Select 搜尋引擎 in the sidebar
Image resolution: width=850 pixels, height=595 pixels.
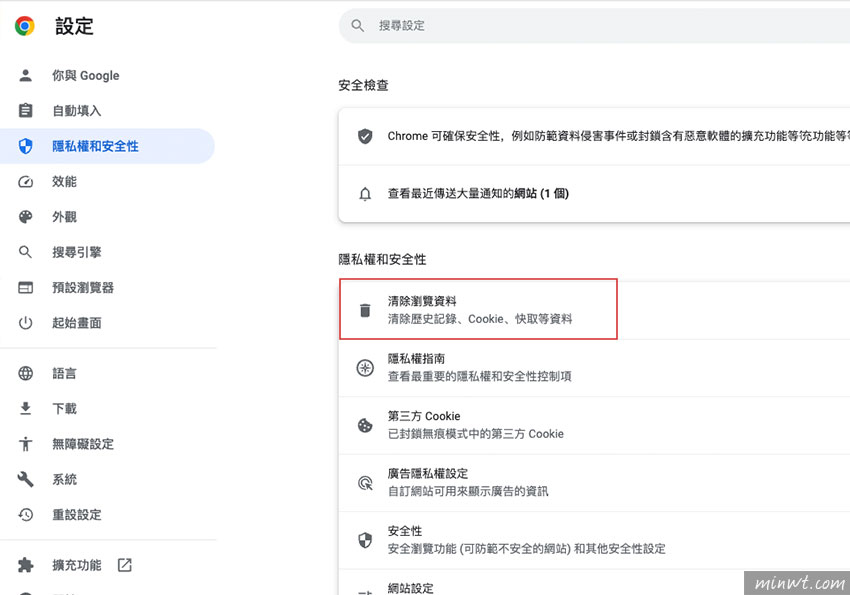76,252
